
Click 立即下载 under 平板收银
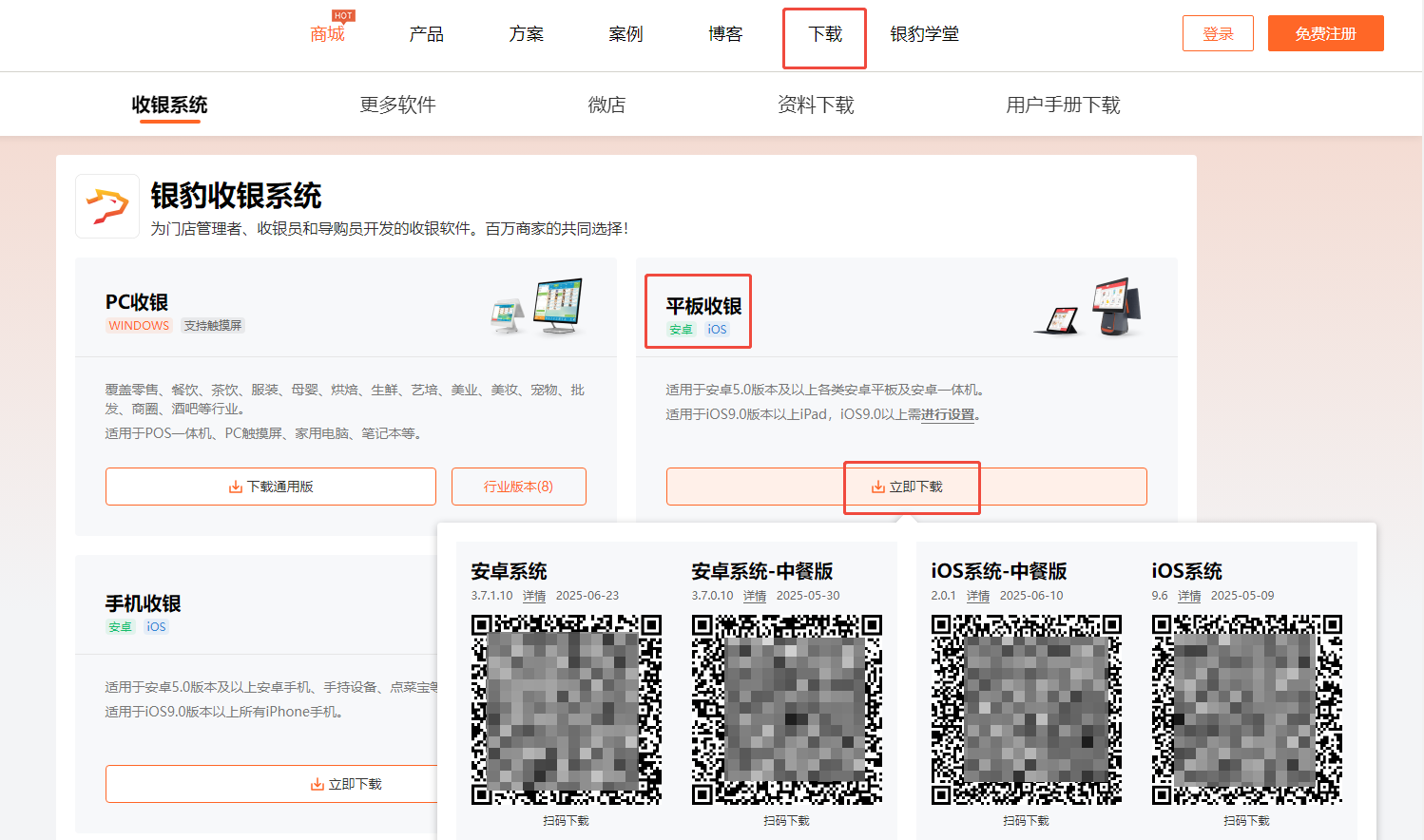point(907,487)
